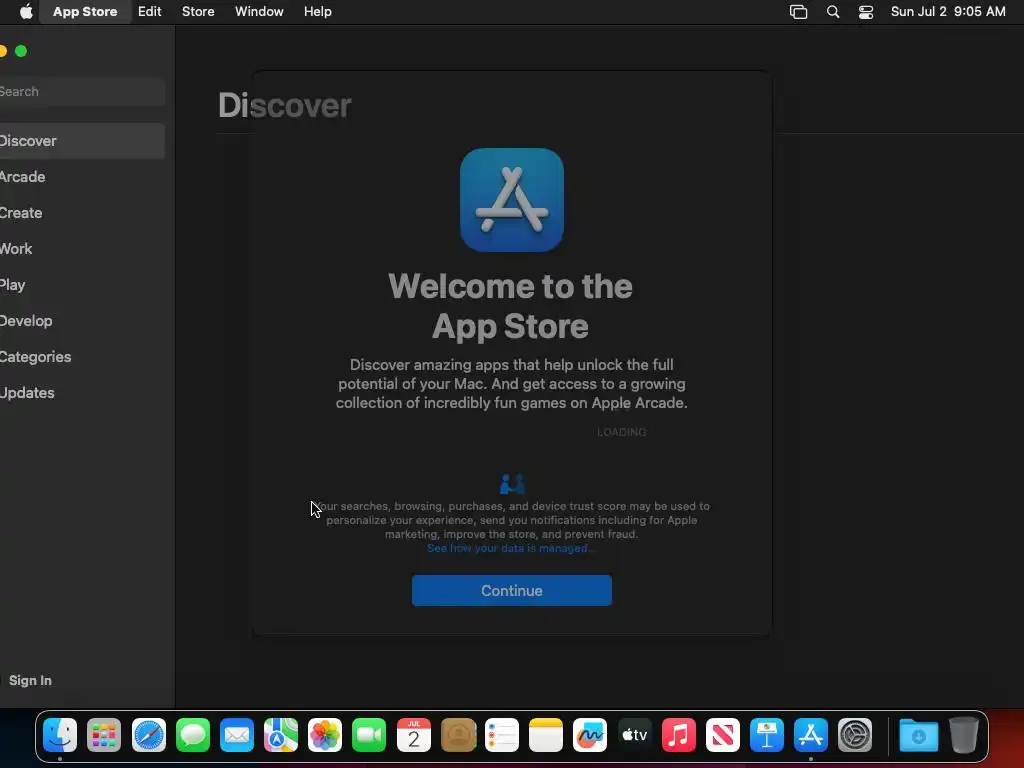Open Calendar from the dock
The width and height of the screenshot is (1024, 768).
[x=413, y=735]
